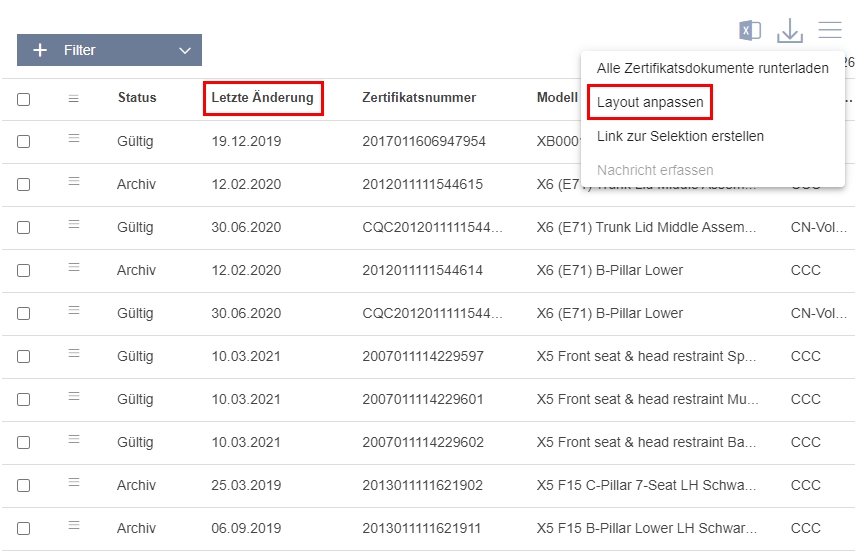Image resolution: width=855 pixels, height=558 pixels.
Task: Open the header row lines menu icon
Action: [74, 99]
